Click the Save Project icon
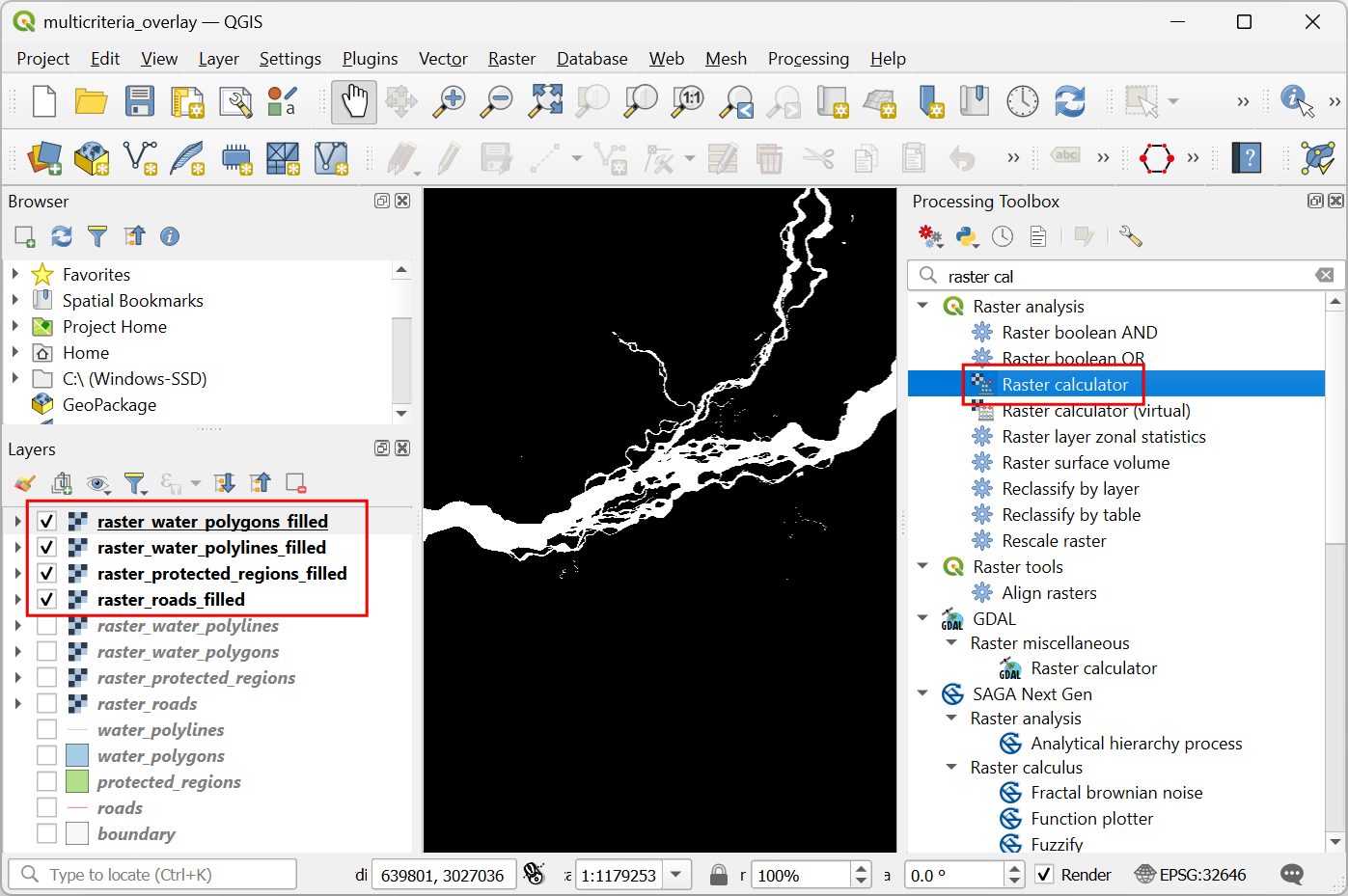This screenshot has height=896, width=1348. (x=139, y=101)
